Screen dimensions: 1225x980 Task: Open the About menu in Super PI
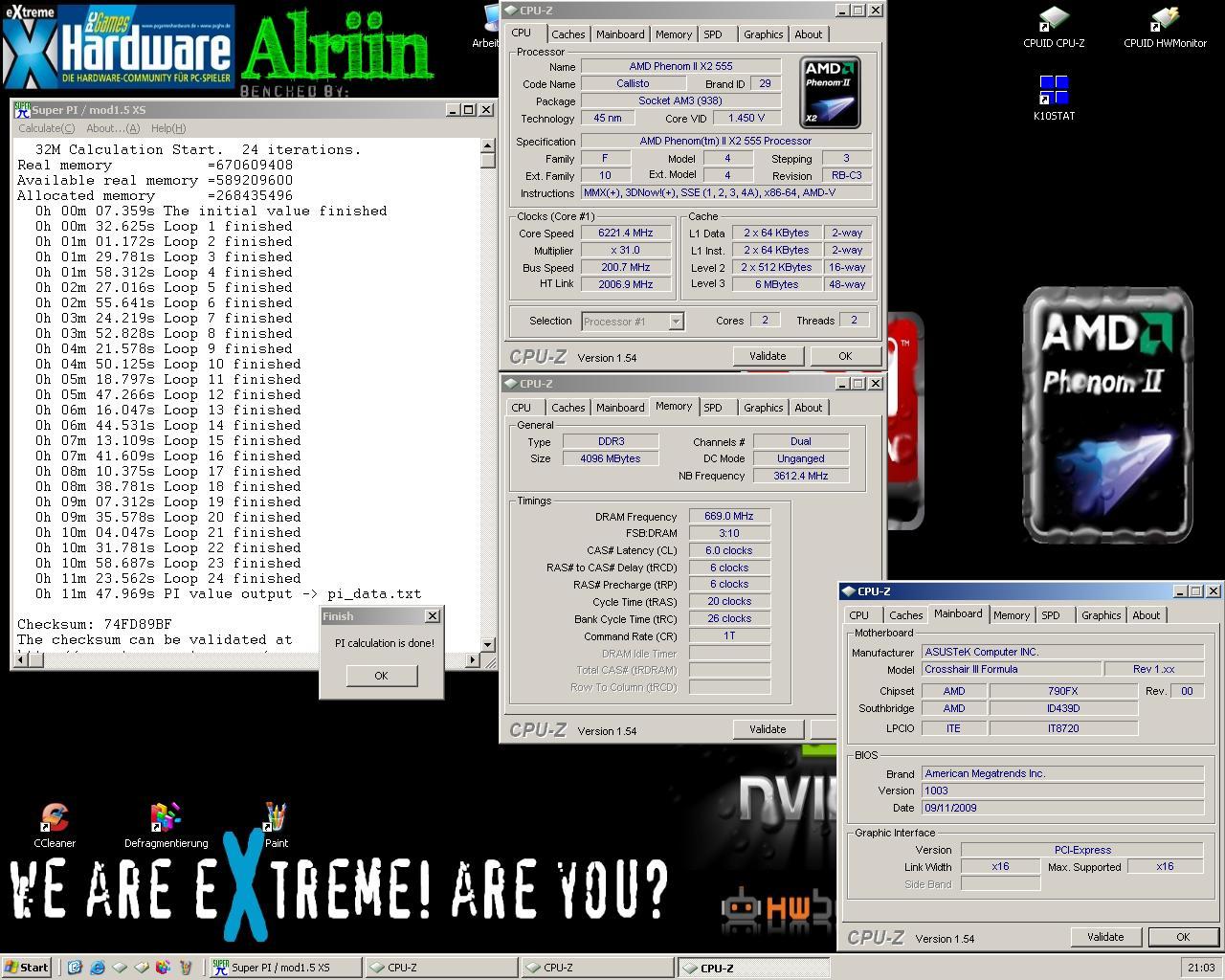coord(113,128)
